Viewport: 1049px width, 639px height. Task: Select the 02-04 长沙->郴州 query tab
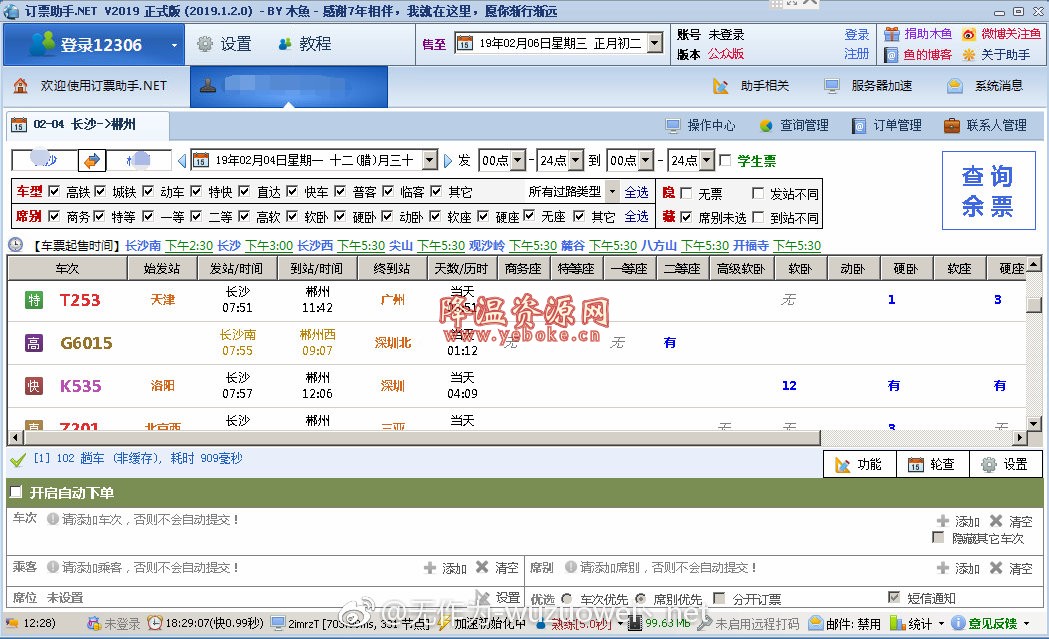pyautogui.click(x=87, y=124)
